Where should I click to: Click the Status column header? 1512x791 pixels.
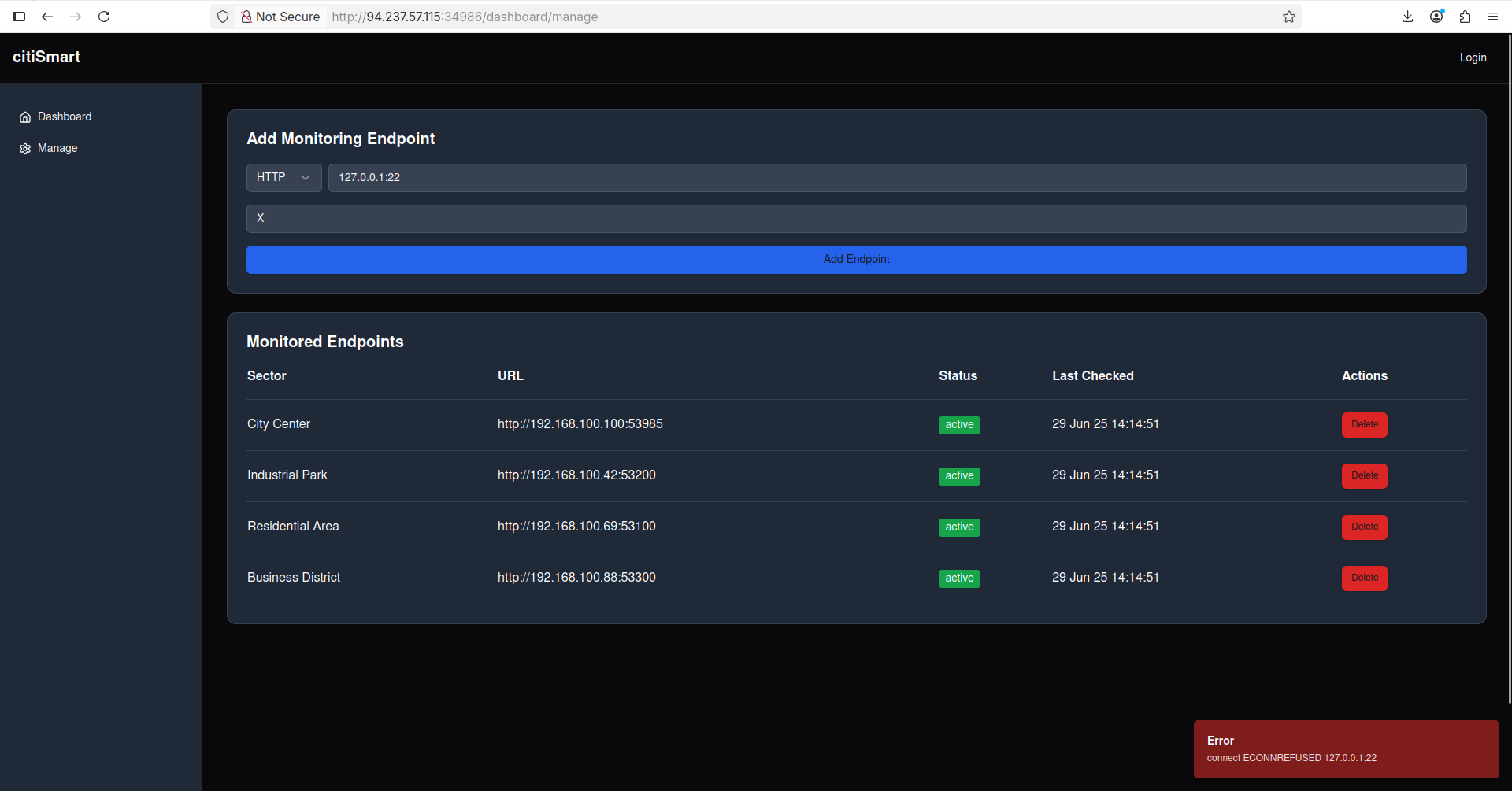click(x=958, y=376)
